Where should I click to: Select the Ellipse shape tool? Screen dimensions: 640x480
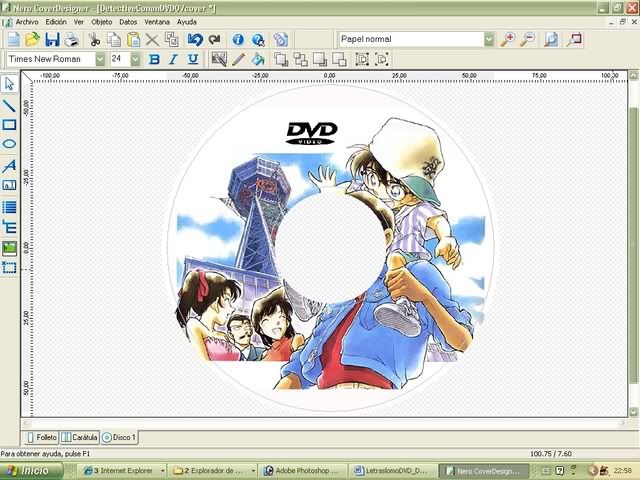[x=10, y=145]
